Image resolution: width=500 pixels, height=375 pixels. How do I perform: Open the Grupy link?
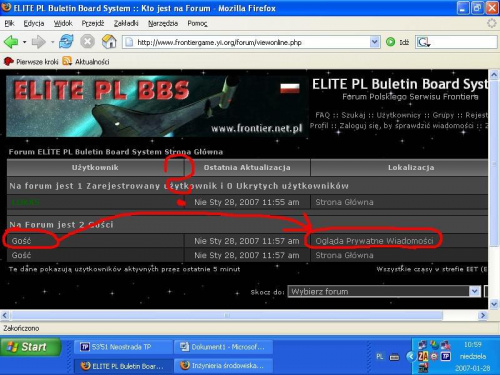(443, 115)
